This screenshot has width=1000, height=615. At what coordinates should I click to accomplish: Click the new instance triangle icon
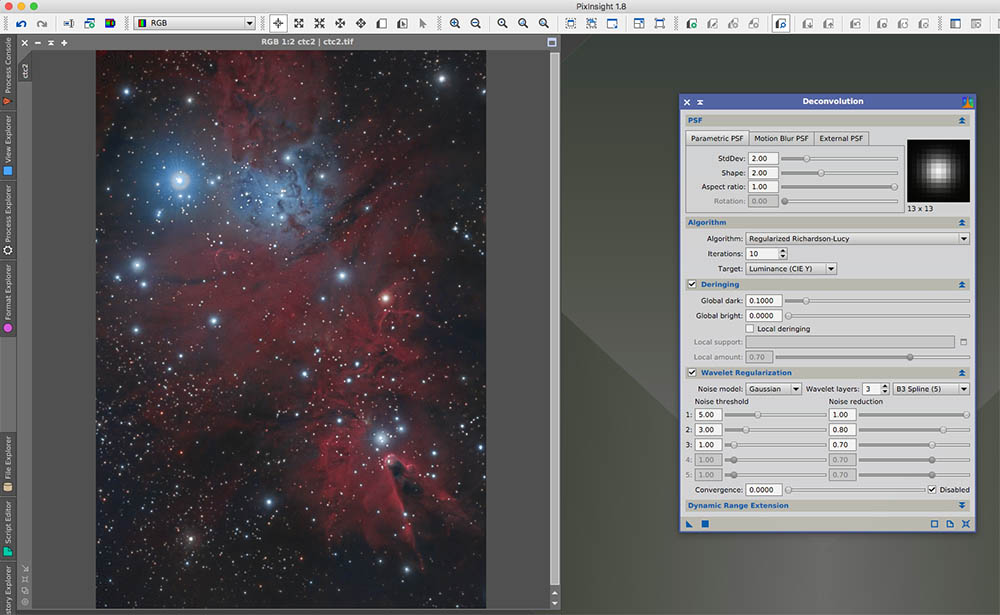tap(690, 523)
